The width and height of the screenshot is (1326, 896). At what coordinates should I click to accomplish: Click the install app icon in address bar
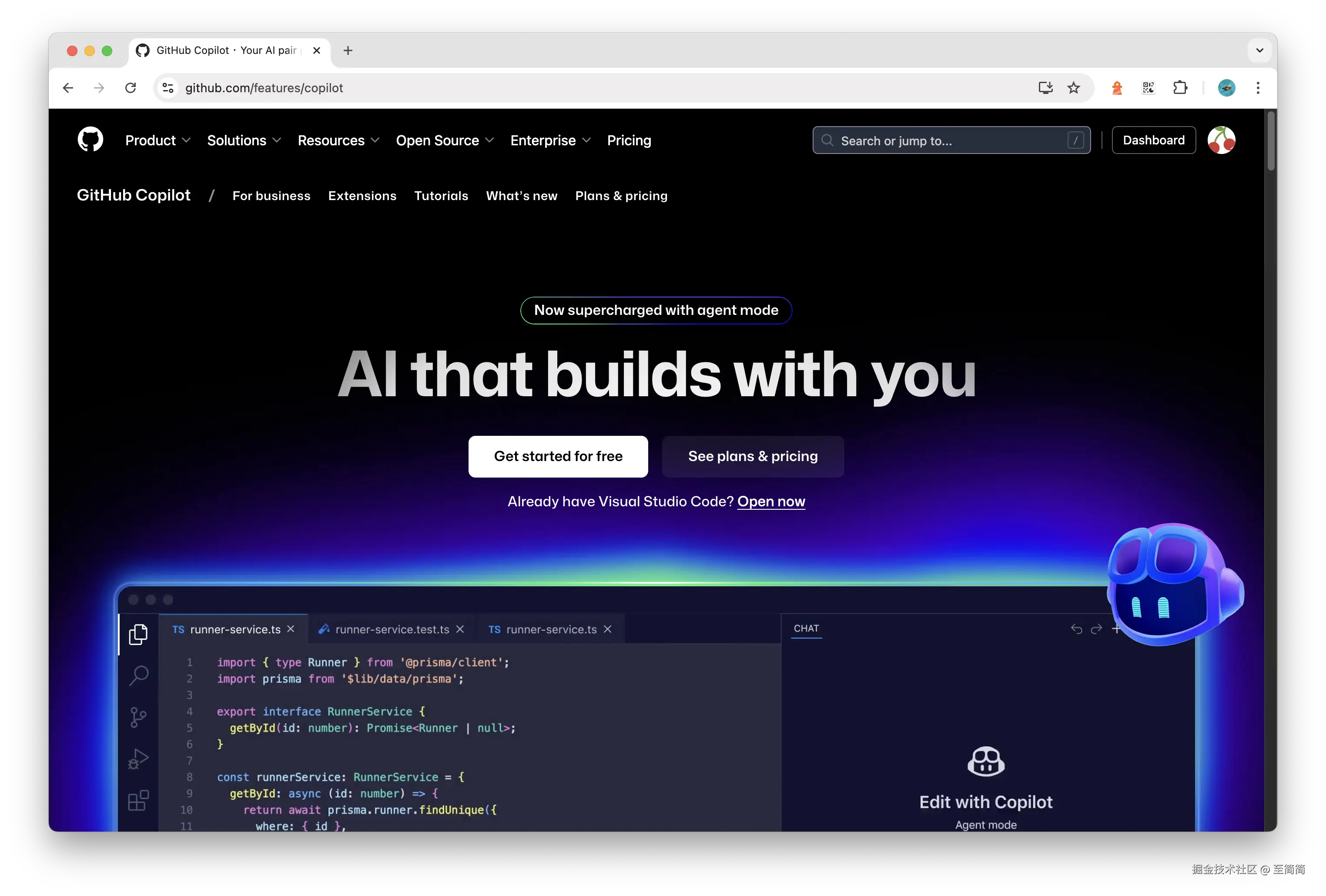tap(1045, 88)
